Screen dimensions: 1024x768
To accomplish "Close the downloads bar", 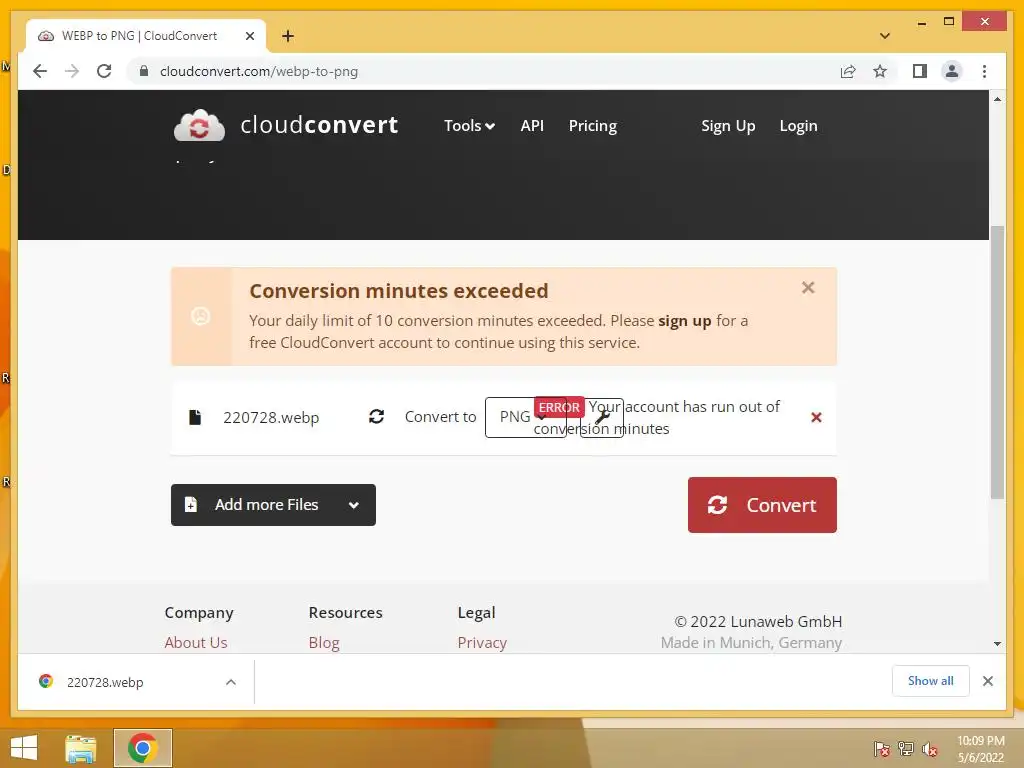I will tap(987, 681).
